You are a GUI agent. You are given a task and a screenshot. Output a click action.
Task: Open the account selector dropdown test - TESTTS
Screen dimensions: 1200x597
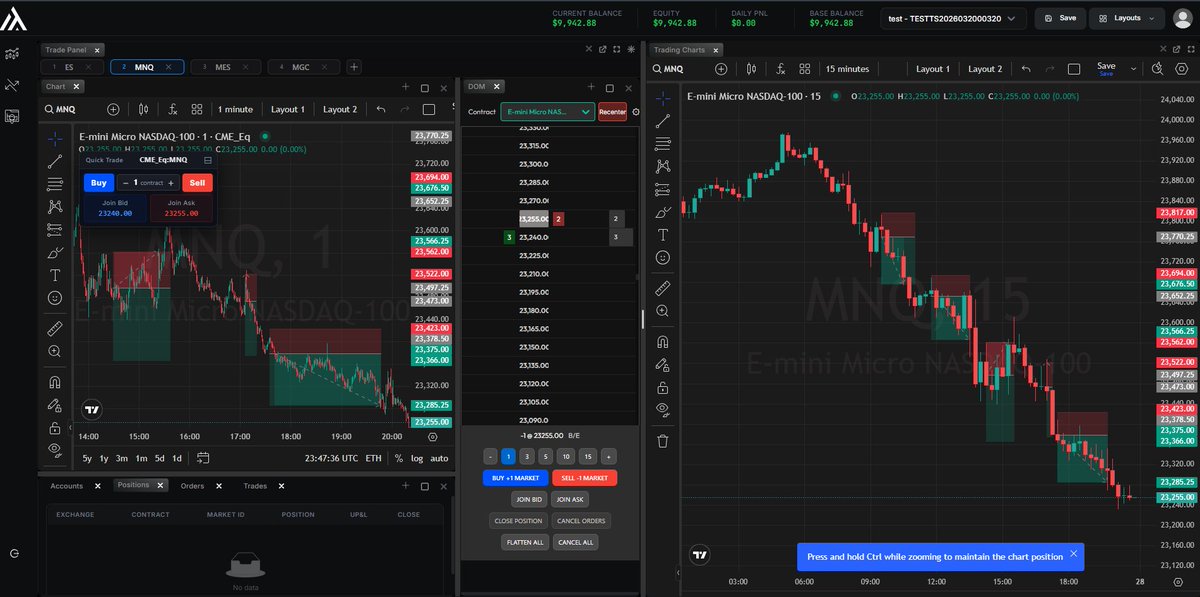[954, 18]
